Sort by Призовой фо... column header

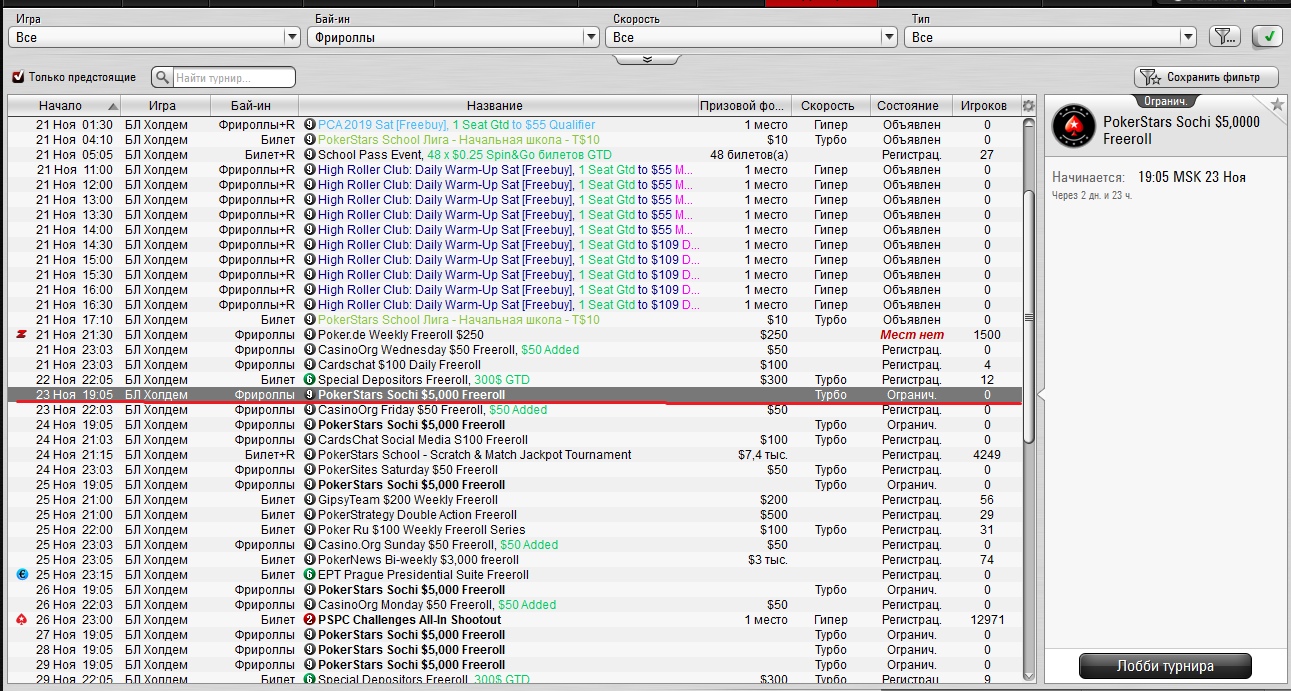point(744,105)
